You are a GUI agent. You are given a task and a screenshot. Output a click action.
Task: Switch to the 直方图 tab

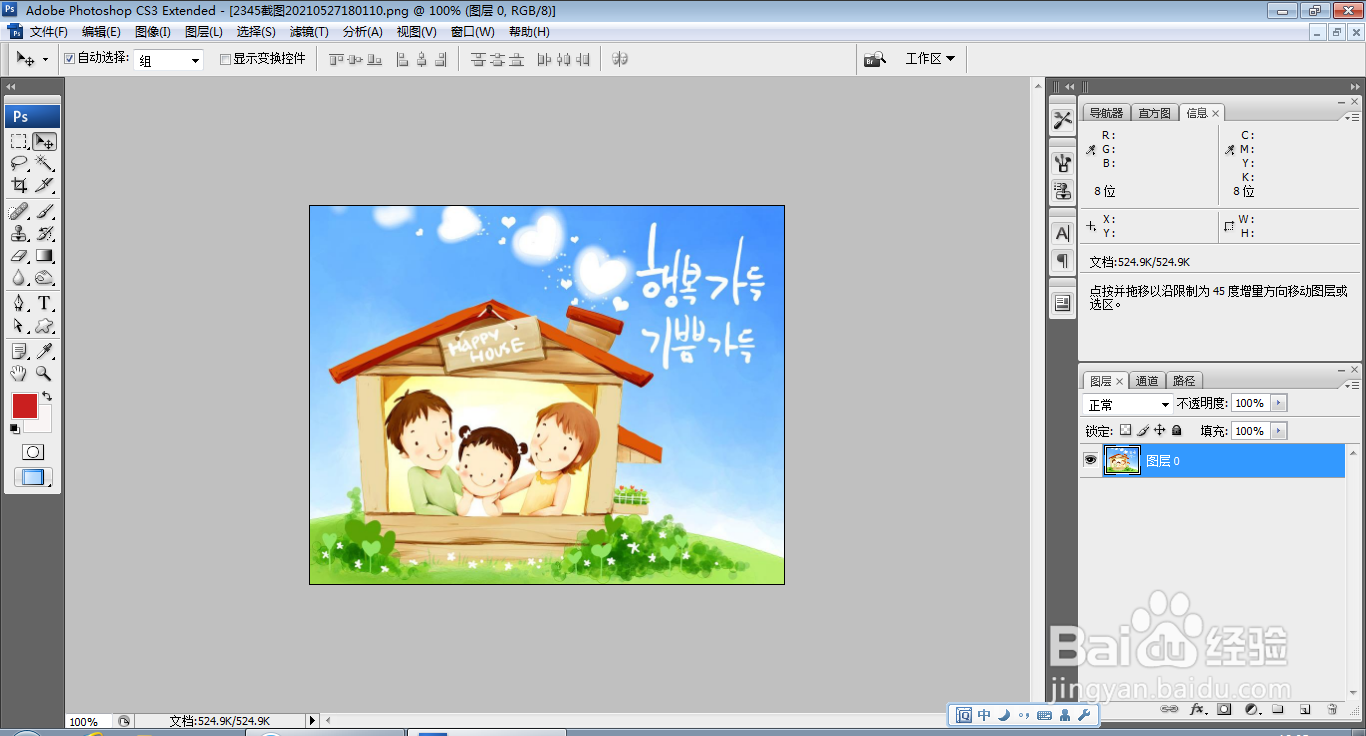pos(1155,113)
